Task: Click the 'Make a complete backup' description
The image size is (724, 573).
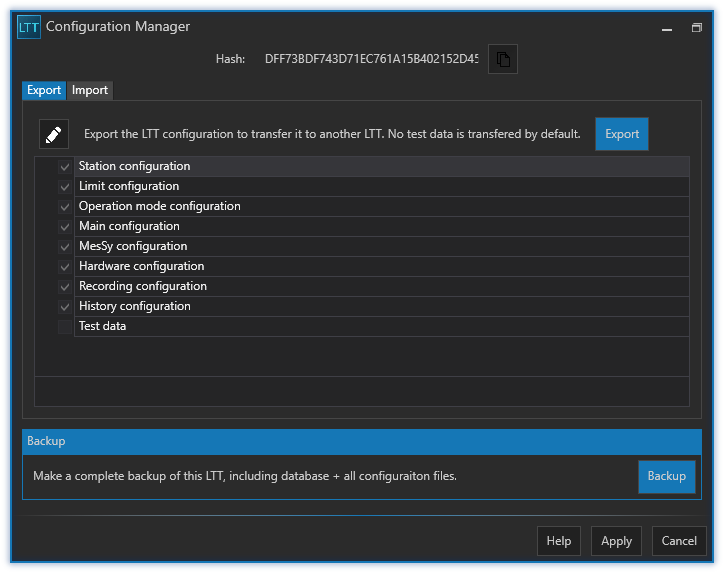Action: 245,476
